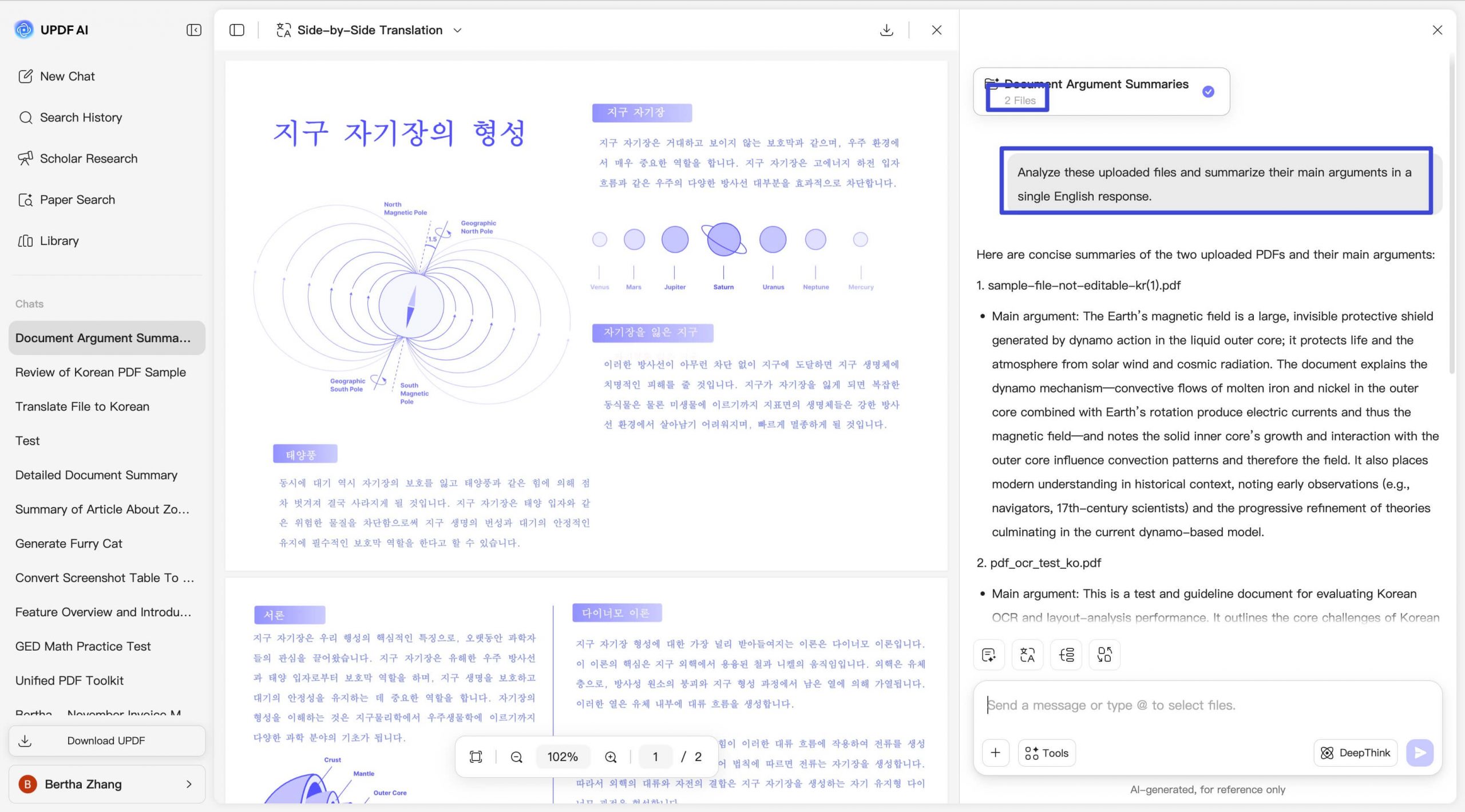Click sample-file-not-editable-kr(1).pdf filename text
1465x812 pixels.
tap(1084, 285)
